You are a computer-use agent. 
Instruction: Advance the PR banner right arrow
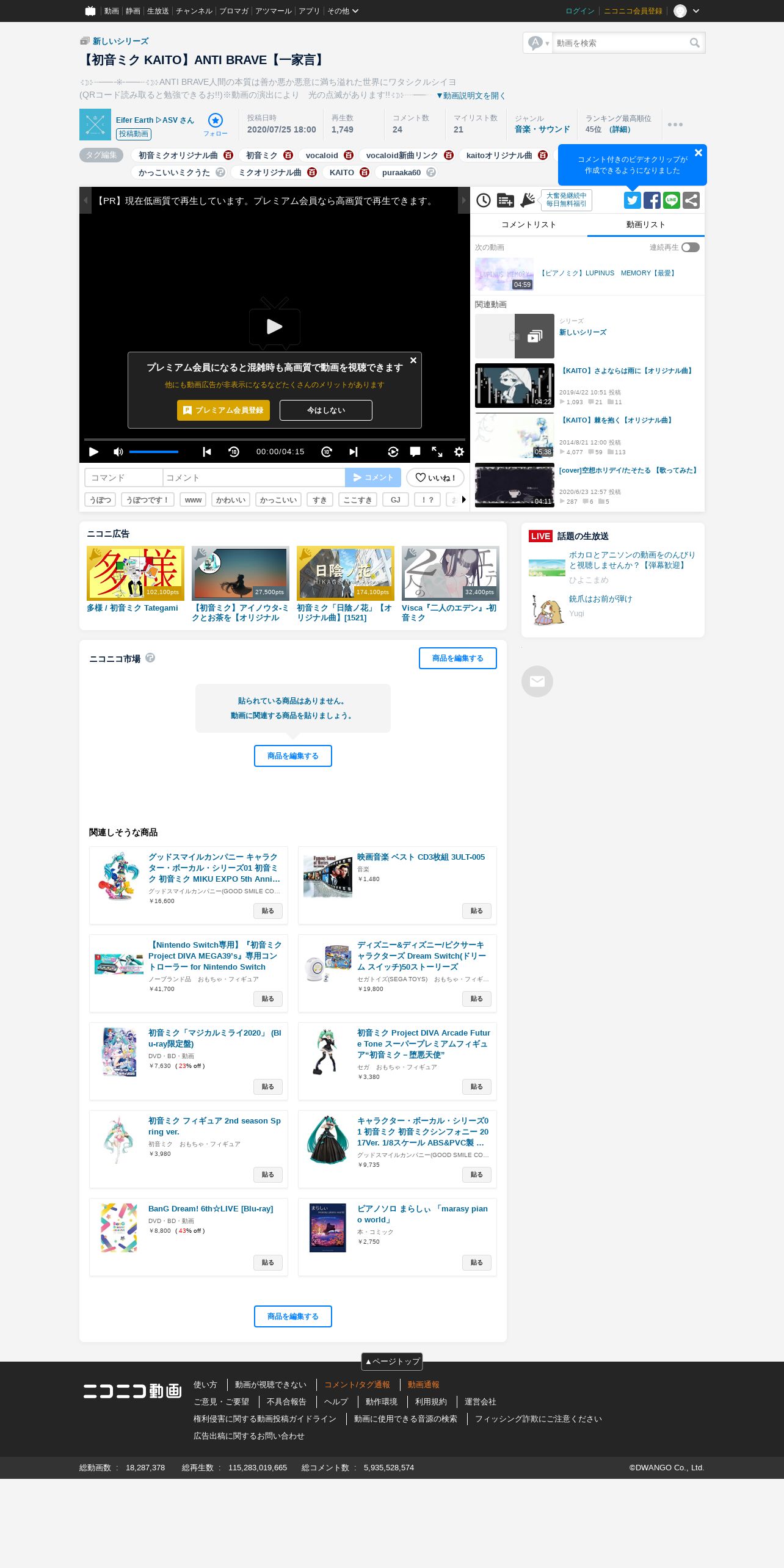464,200
